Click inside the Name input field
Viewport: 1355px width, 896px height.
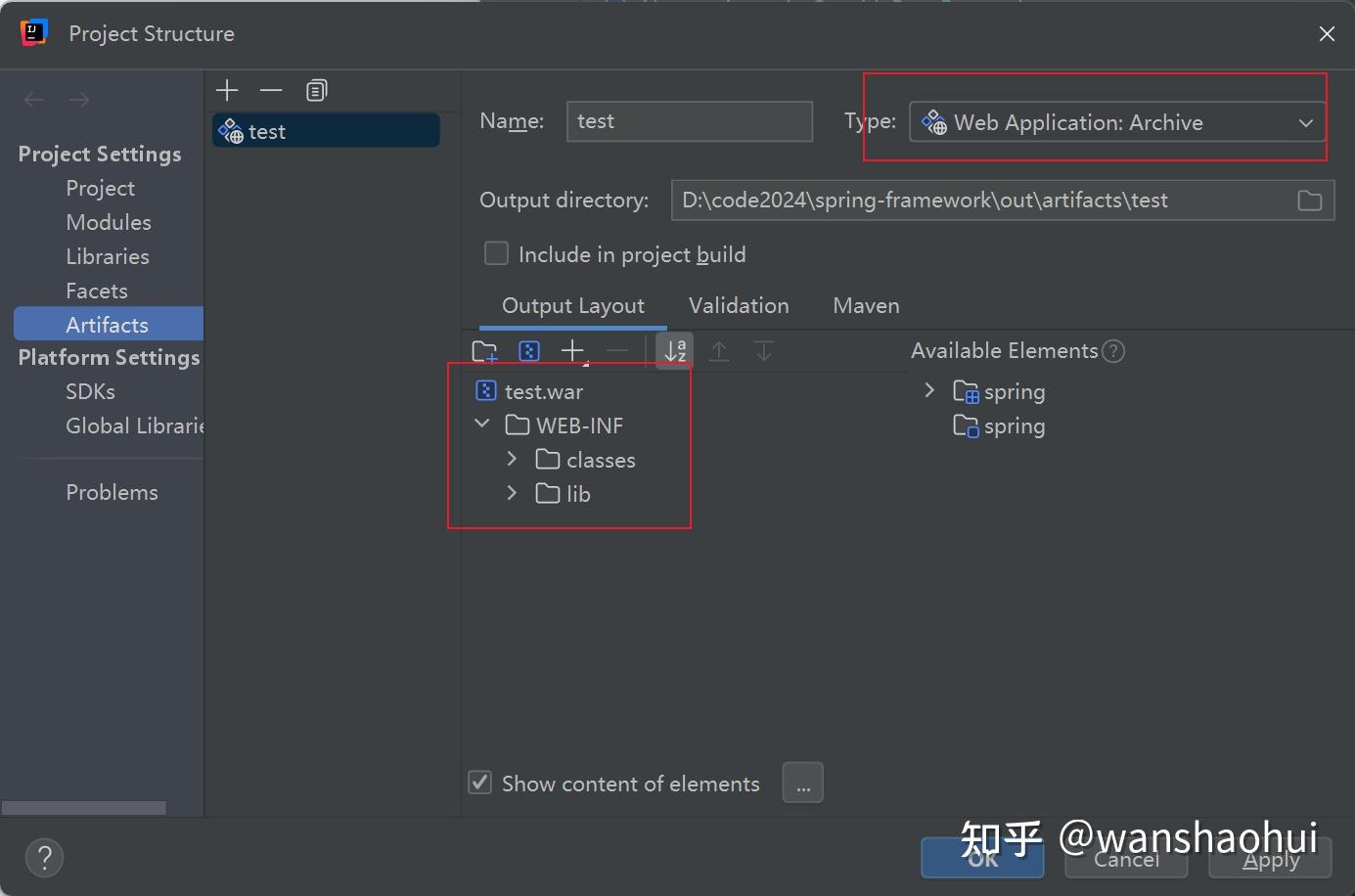coord(689,120)
